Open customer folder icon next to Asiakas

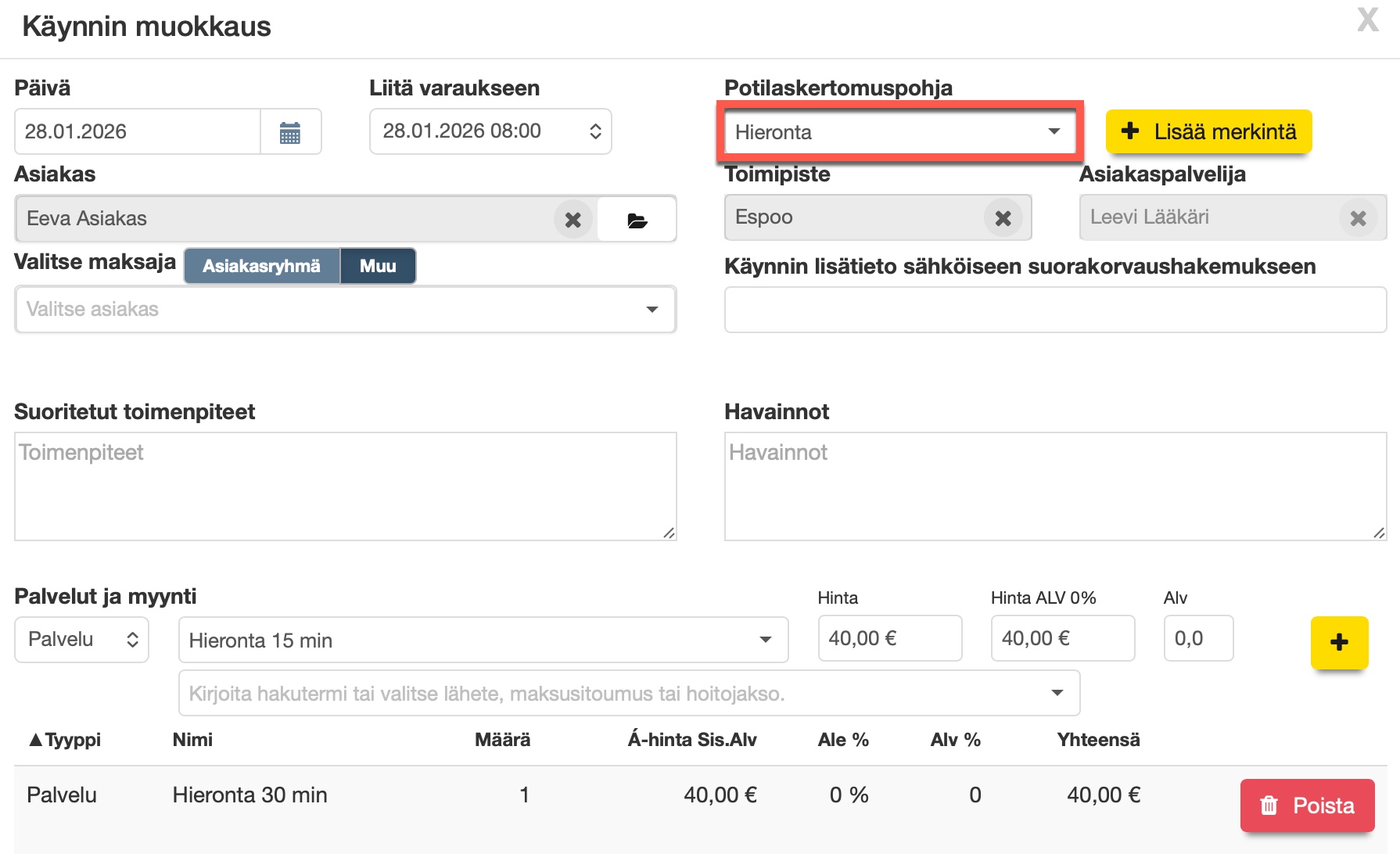tap(637, 220)
